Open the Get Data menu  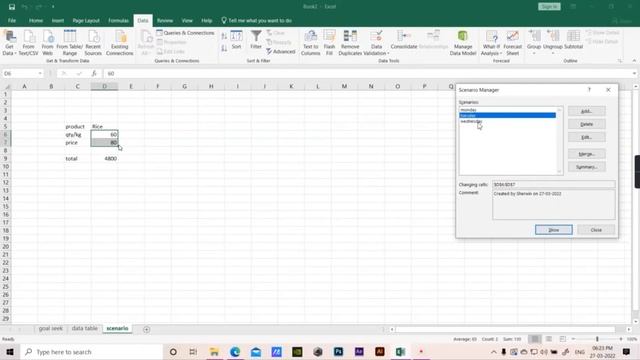pos(9,42)
